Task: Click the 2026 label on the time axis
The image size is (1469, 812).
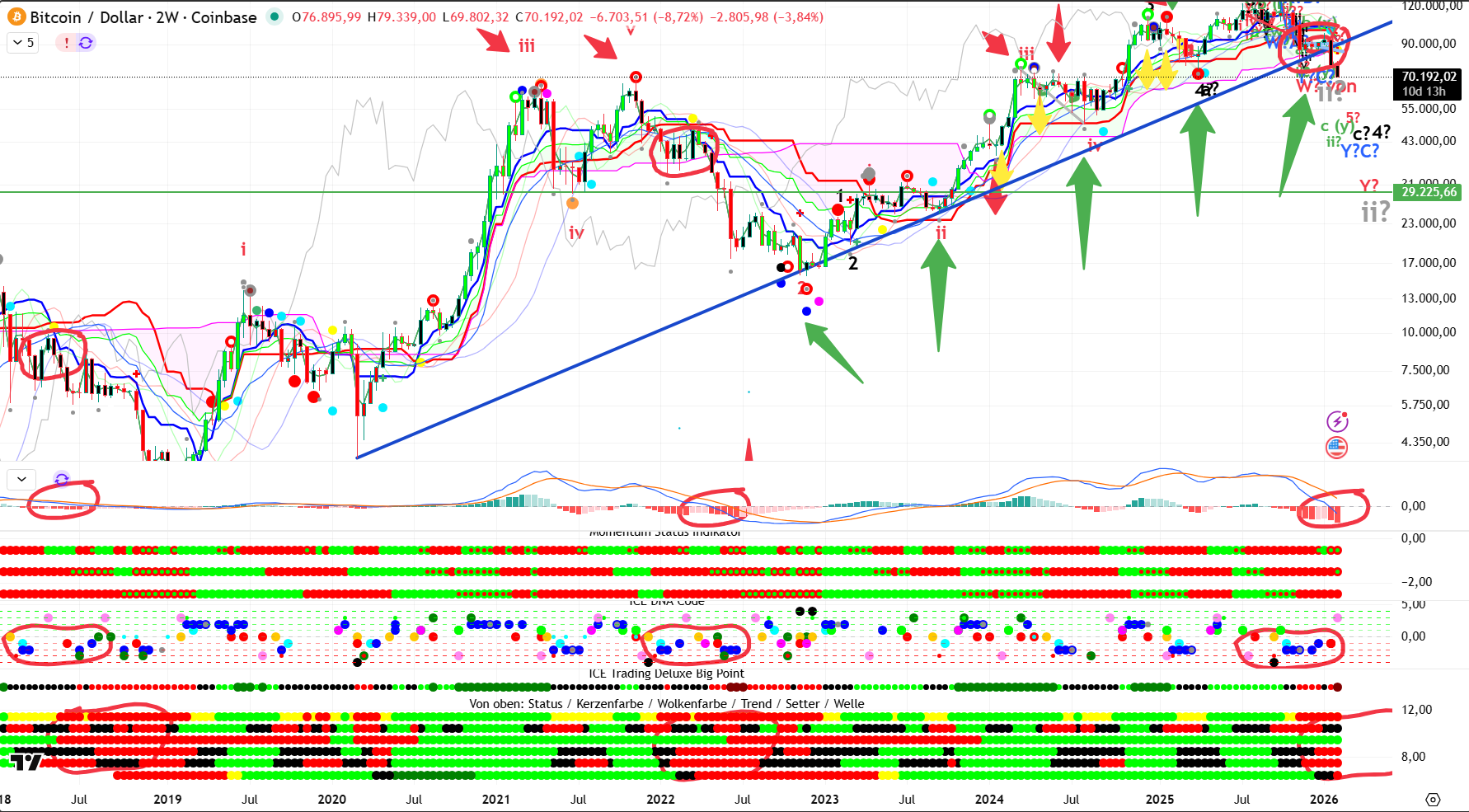Action: 1324,800
